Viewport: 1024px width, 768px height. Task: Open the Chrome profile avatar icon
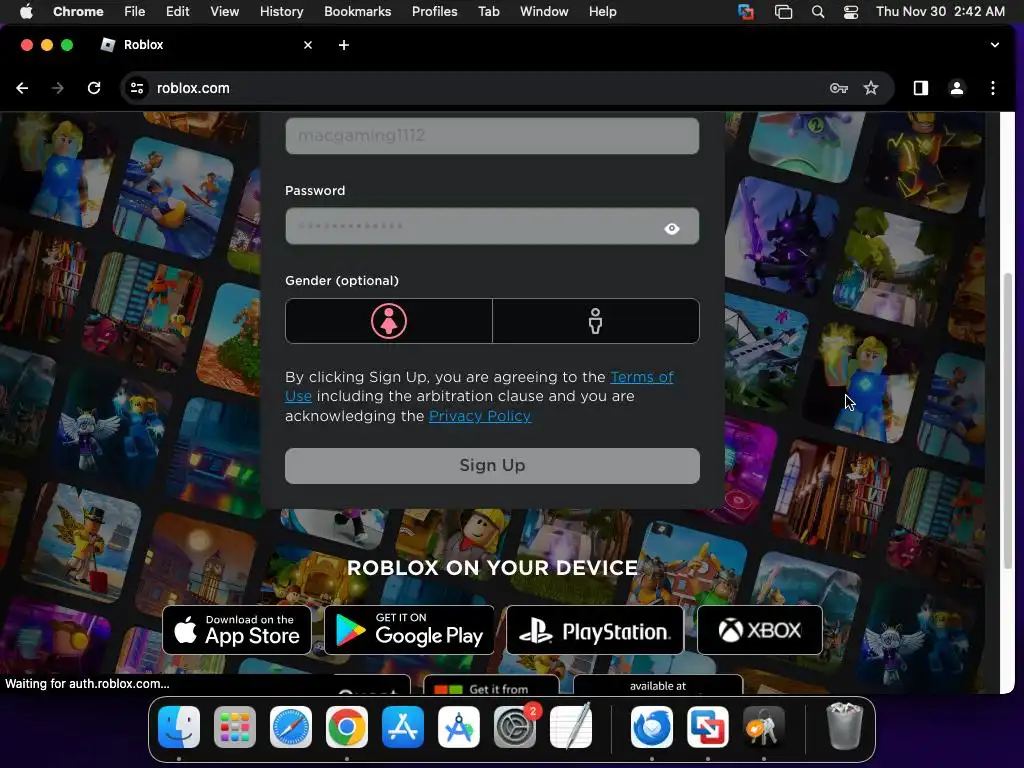pyautogui.click(x=957, y=88)
